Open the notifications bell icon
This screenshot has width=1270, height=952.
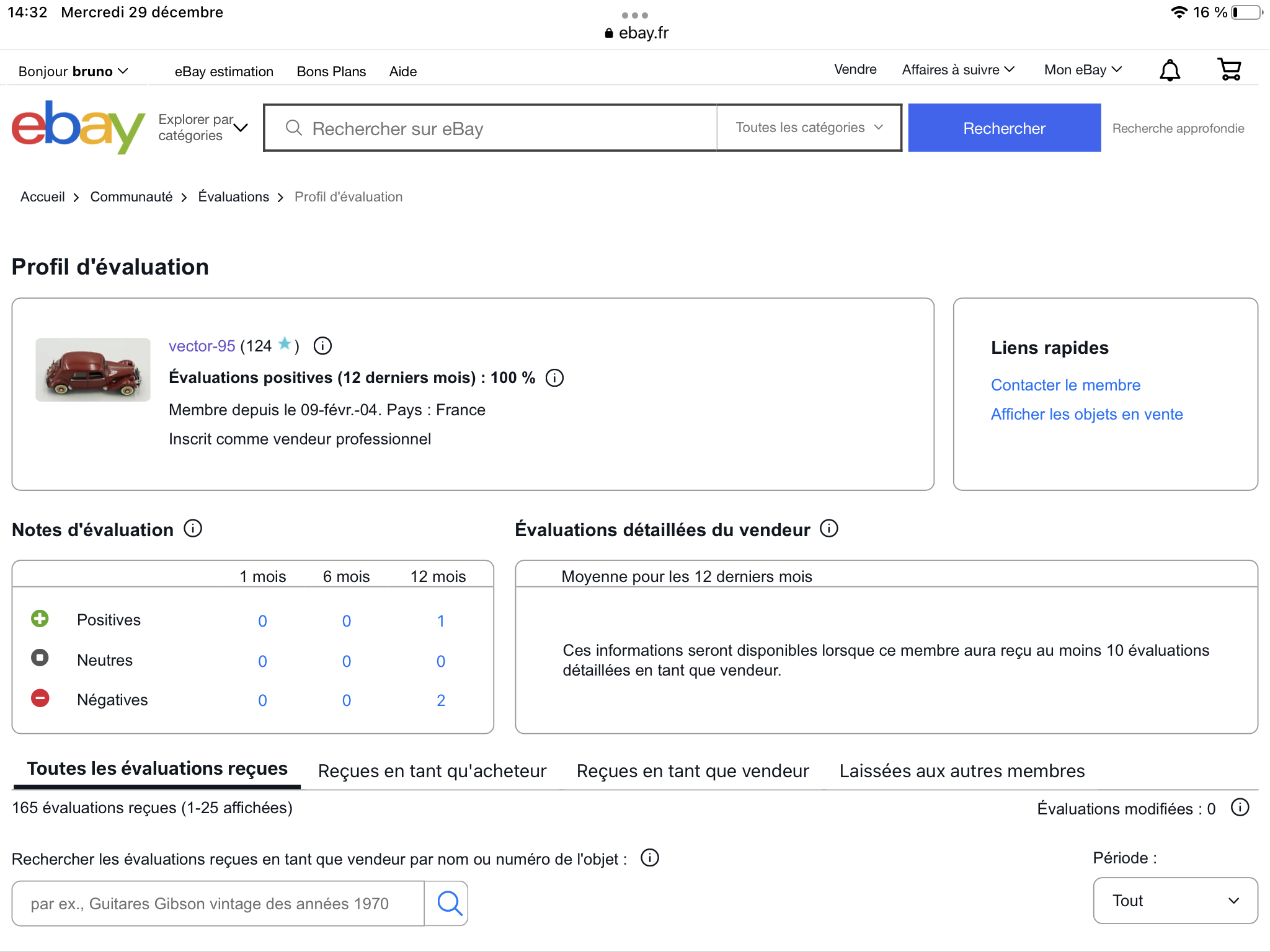point(1170,70)
